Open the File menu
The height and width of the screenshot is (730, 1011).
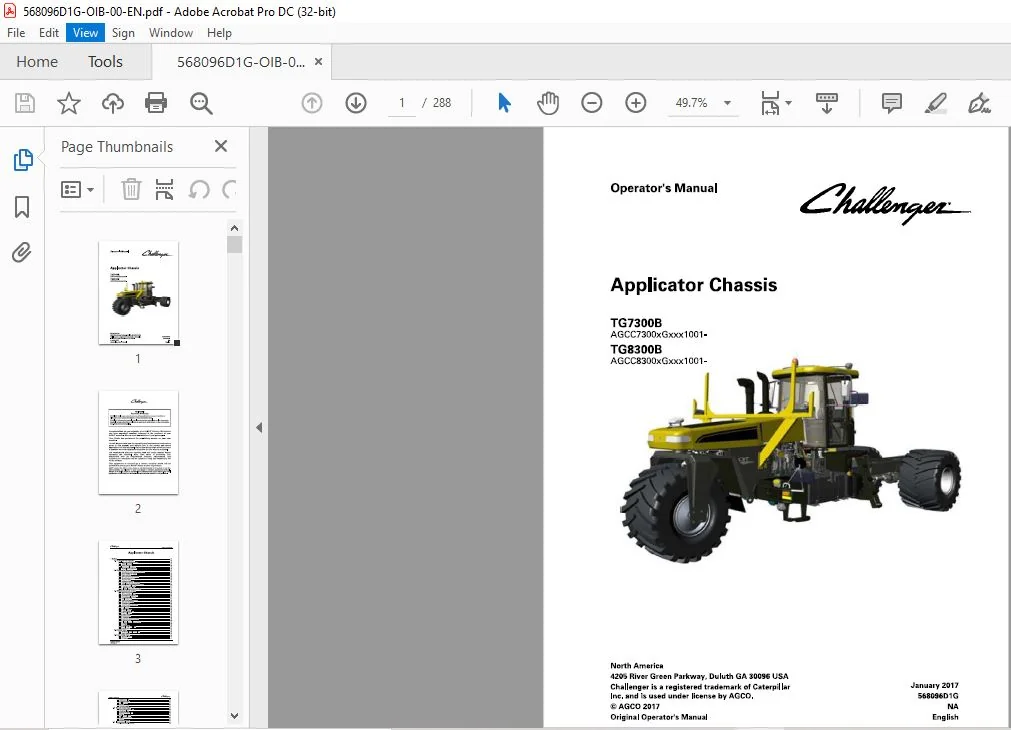(x=16, y=33)
